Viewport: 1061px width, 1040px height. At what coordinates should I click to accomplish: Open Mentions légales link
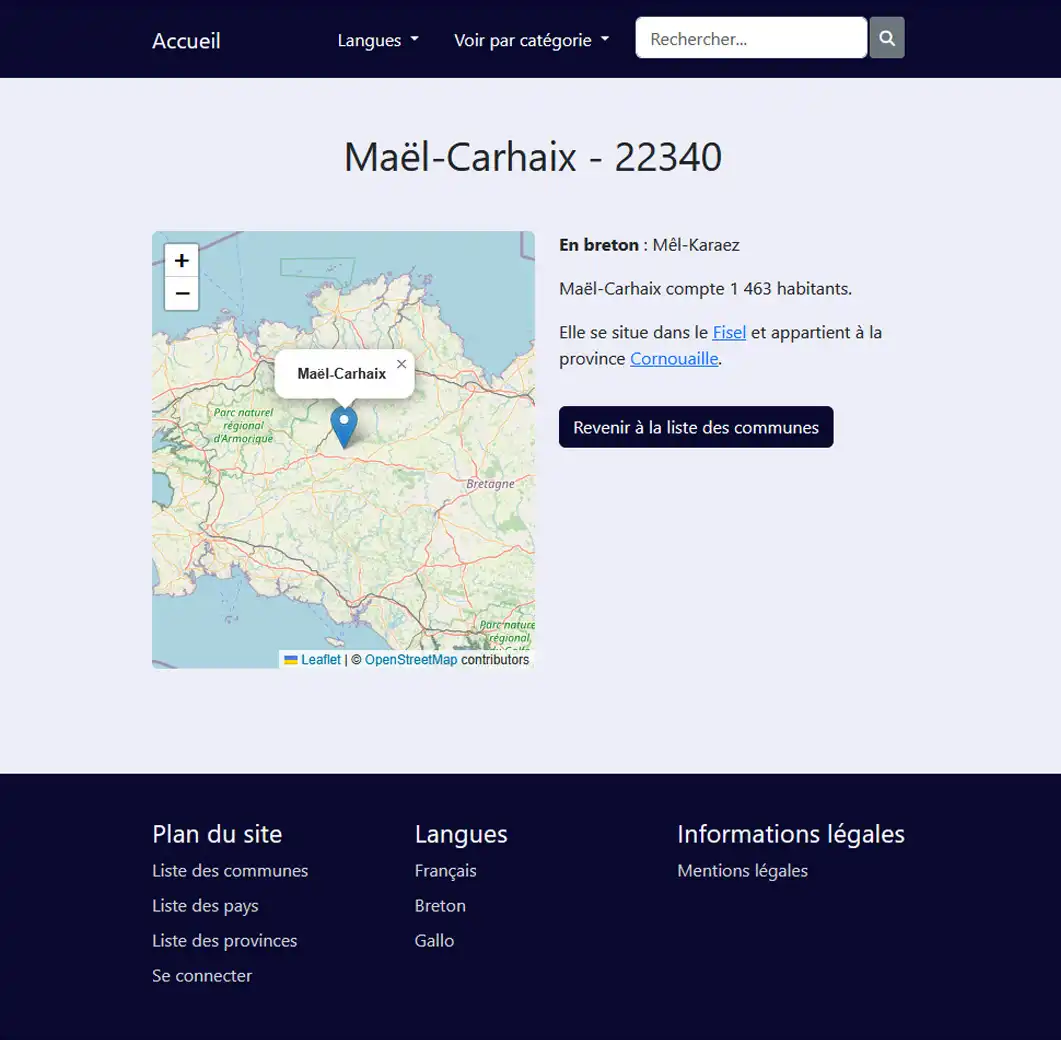click(x=742, y=870)
